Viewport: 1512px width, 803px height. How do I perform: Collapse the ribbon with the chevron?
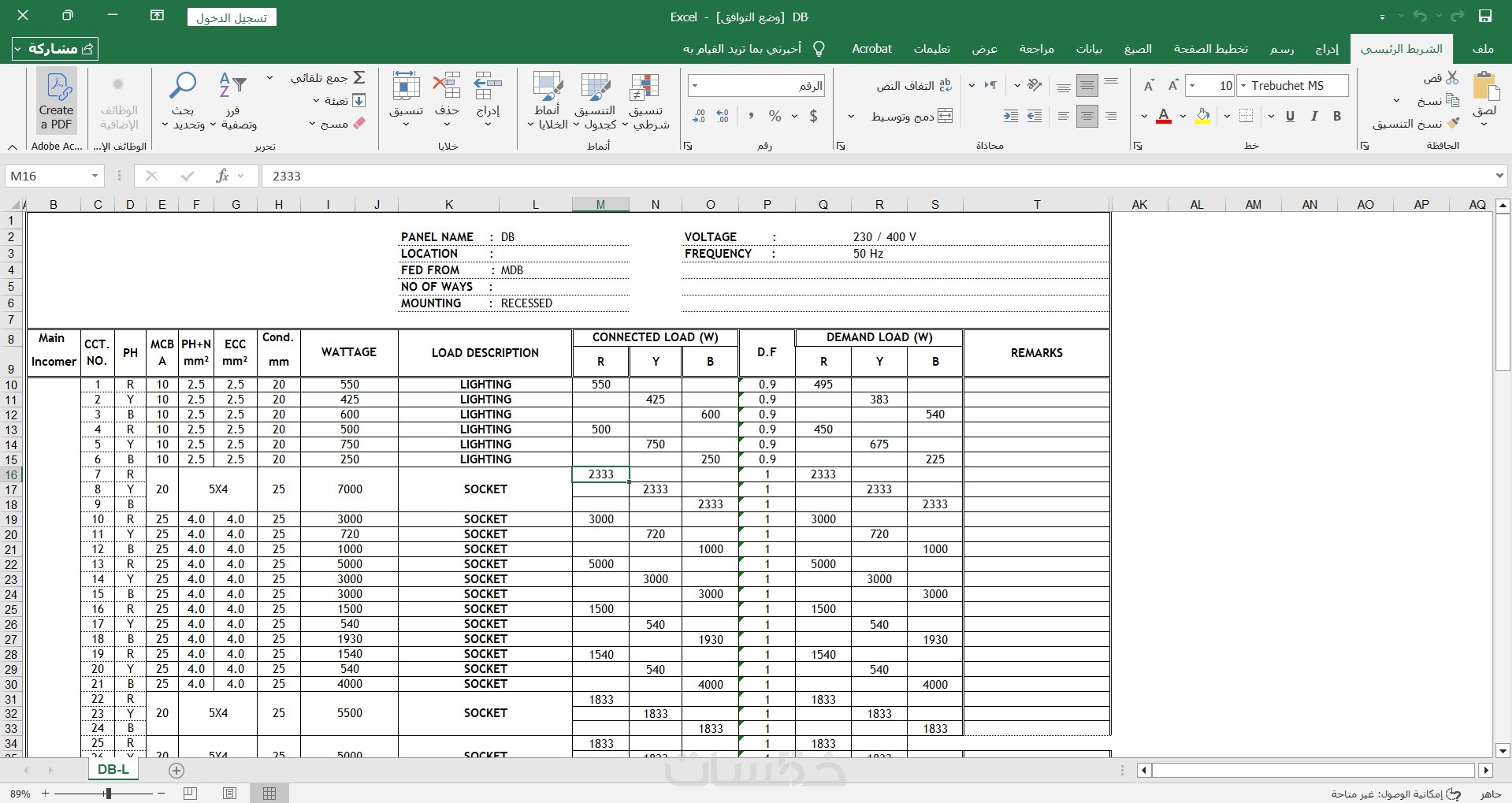pyautogui.click(x=13, y=147)
